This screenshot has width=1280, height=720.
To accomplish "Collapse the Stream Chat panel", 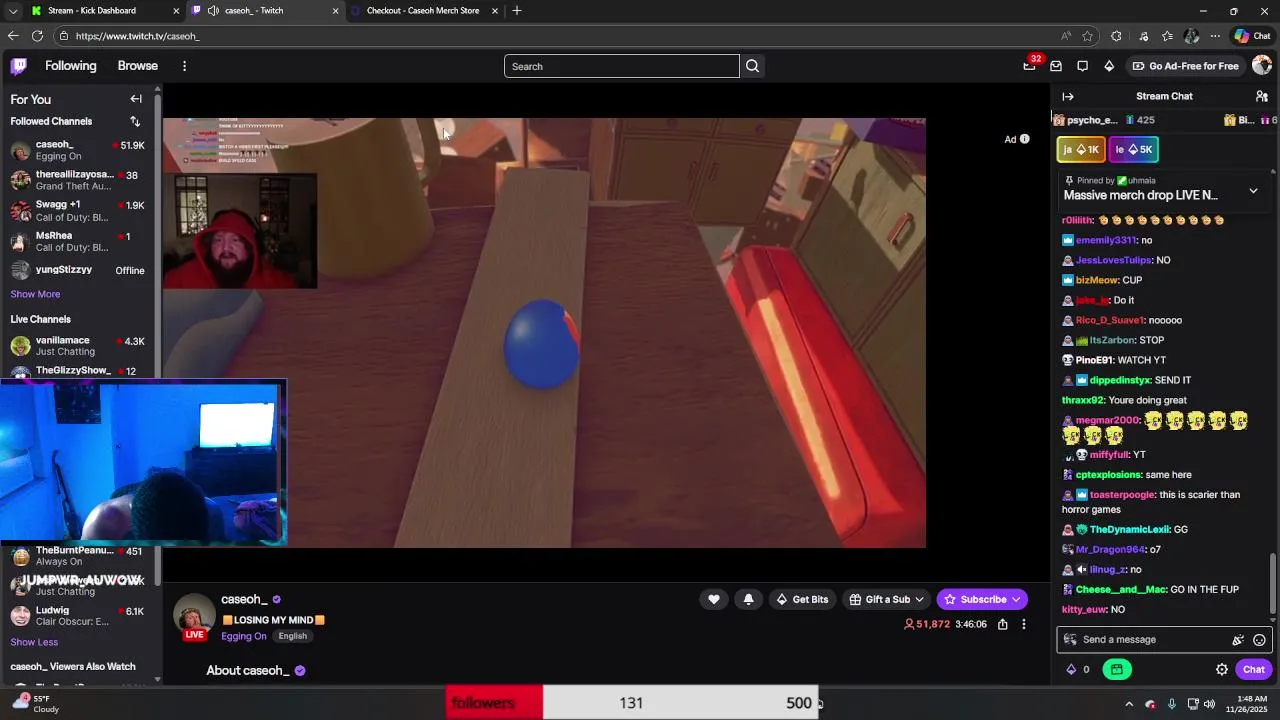I will tap(1068, 96).
